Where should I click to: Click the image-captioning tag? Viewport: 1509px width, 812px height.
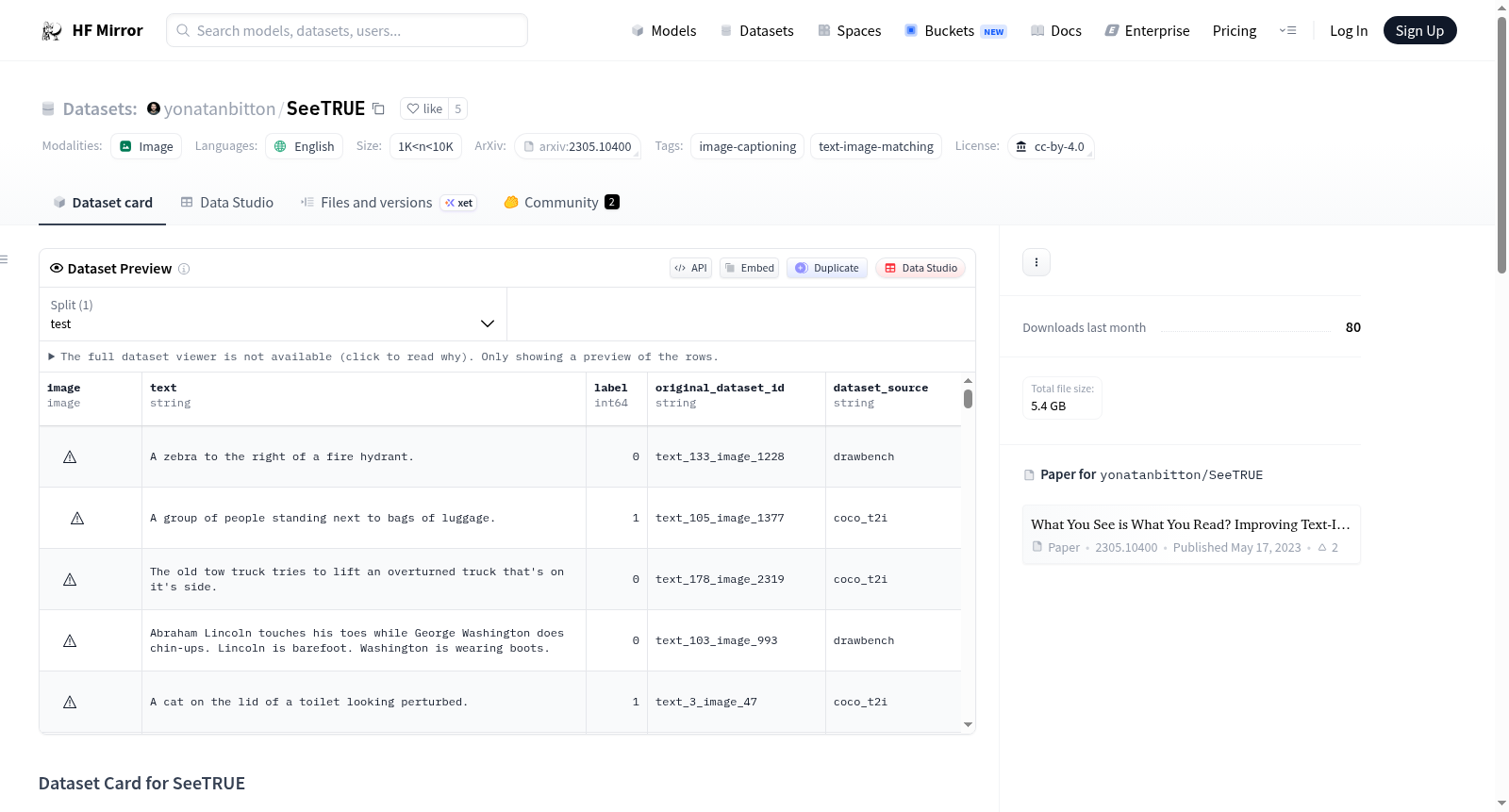[748, 146]
